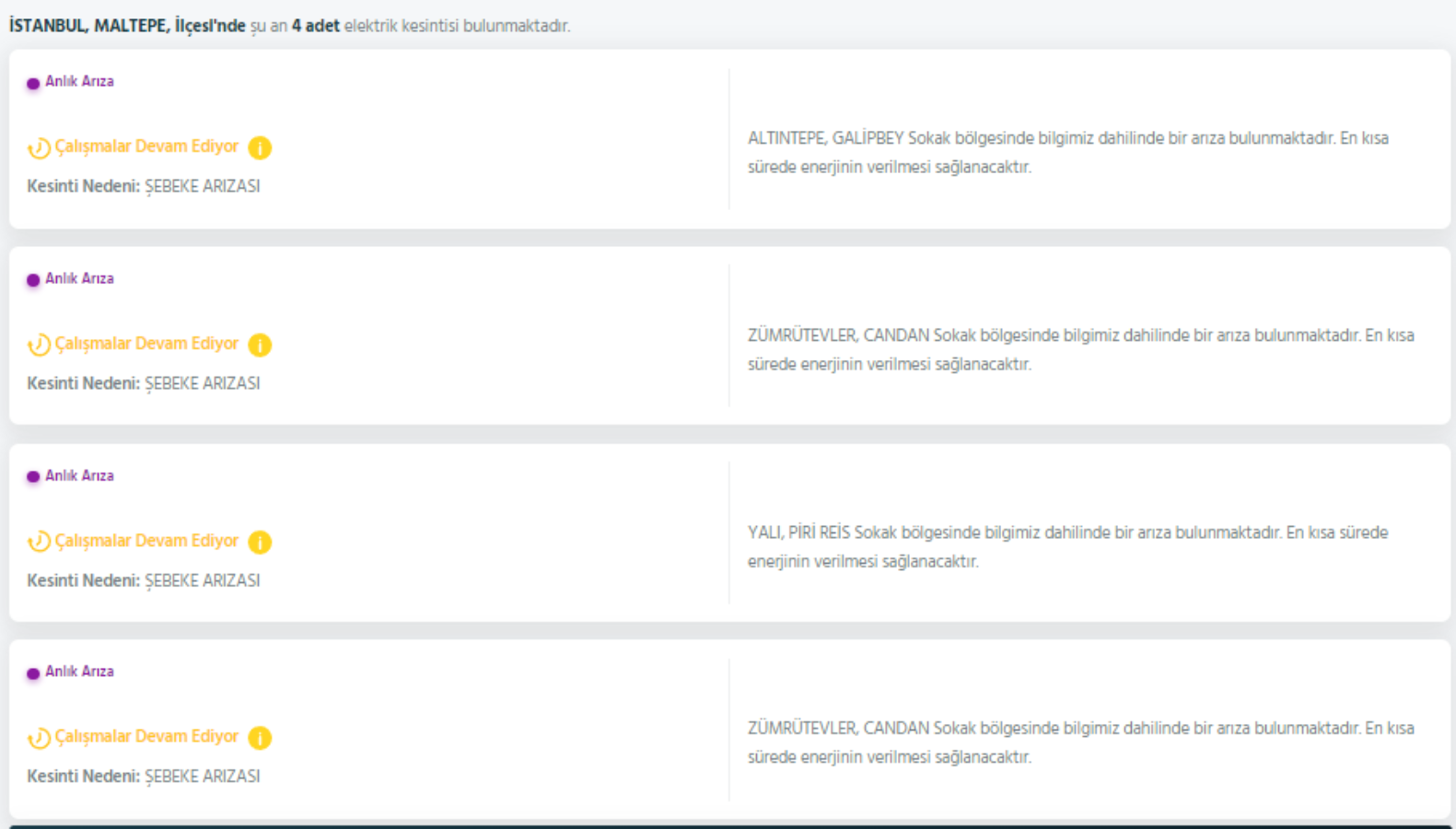Click the '4 adet' outage count heading

pos(316,26)
